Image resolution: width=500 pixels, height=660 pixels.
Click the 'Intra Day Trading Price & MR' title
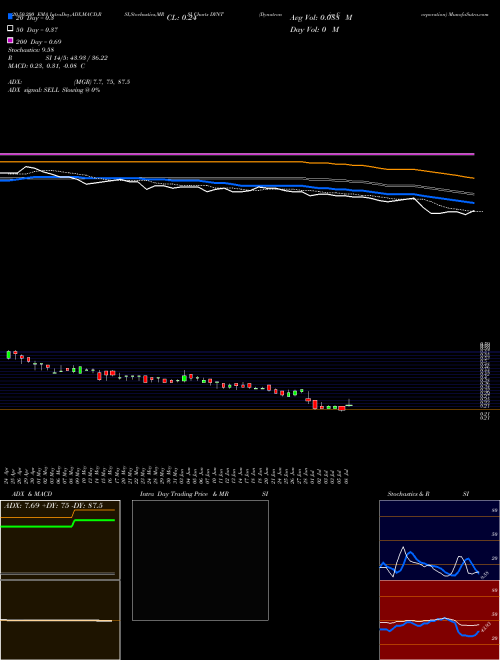[x=184, y=494]
